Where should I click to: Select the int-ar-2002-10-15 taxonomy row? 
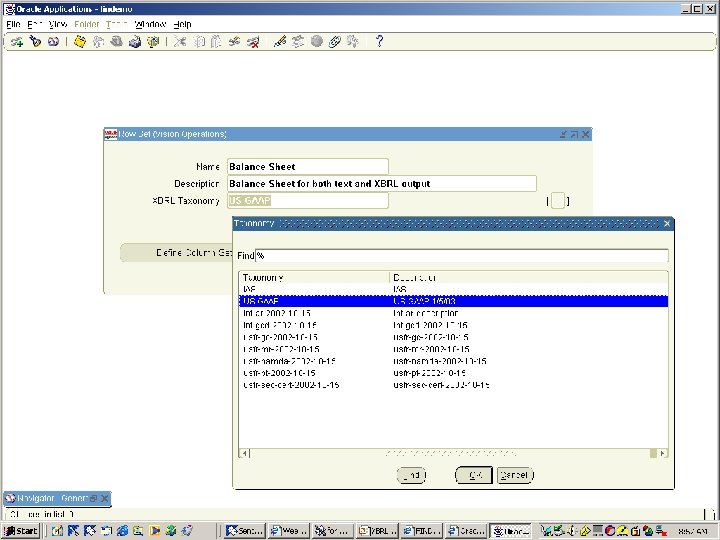point(453,313)
